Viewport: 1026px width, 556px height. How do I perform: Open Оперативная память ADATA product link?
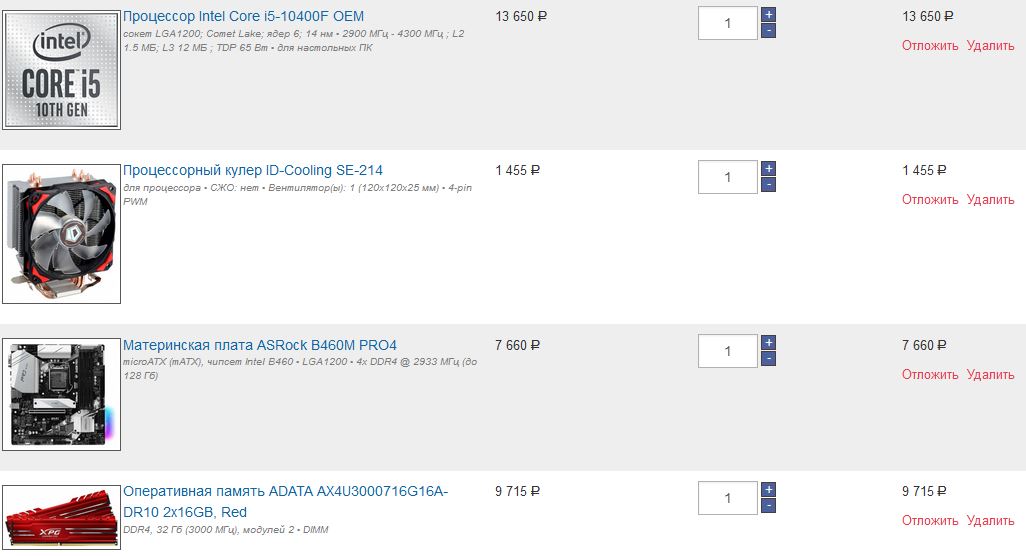[x=285, y=491]
